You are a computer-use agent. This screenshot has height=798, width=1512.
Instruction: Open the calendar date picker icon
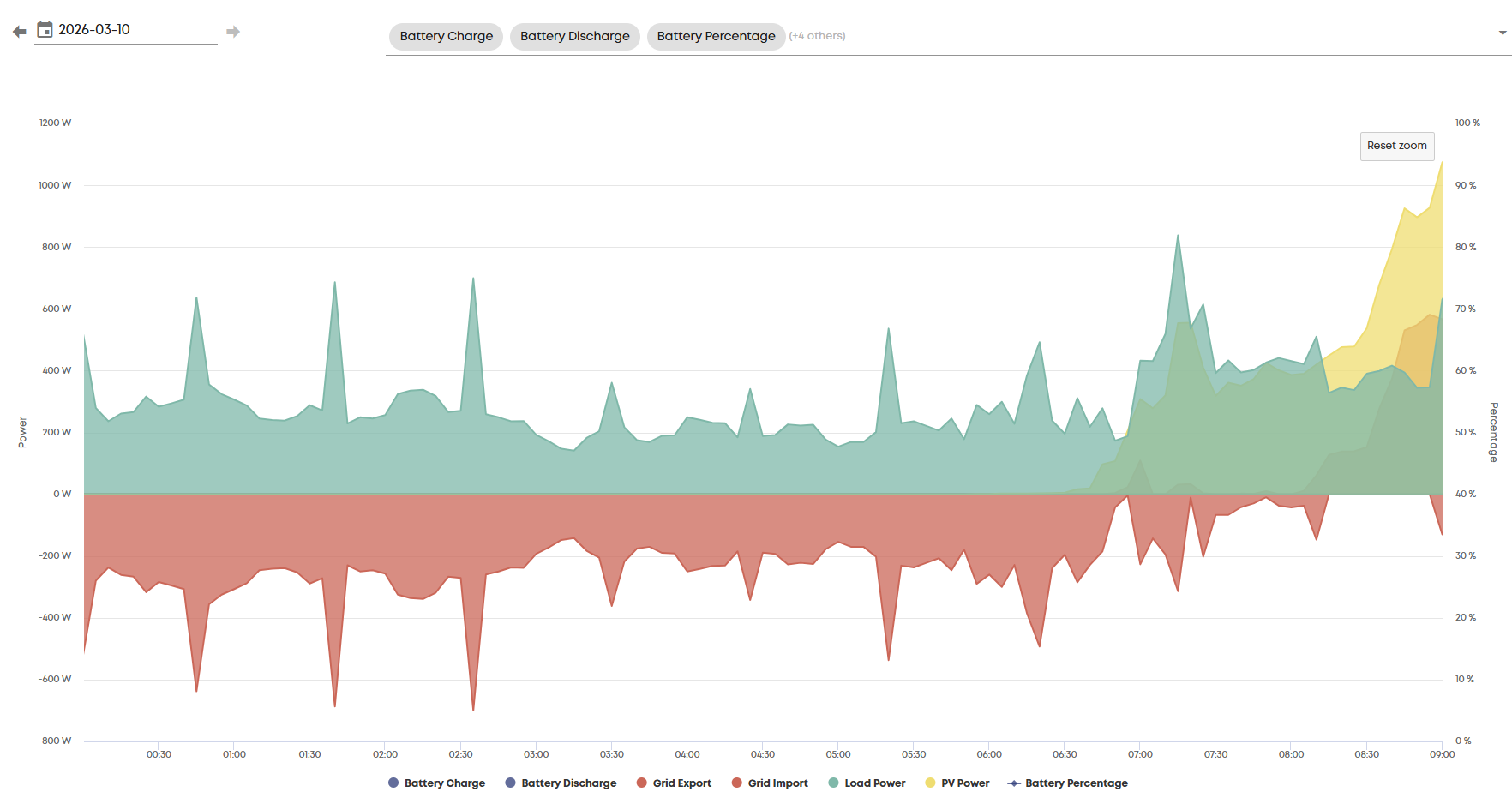[45, 30]
